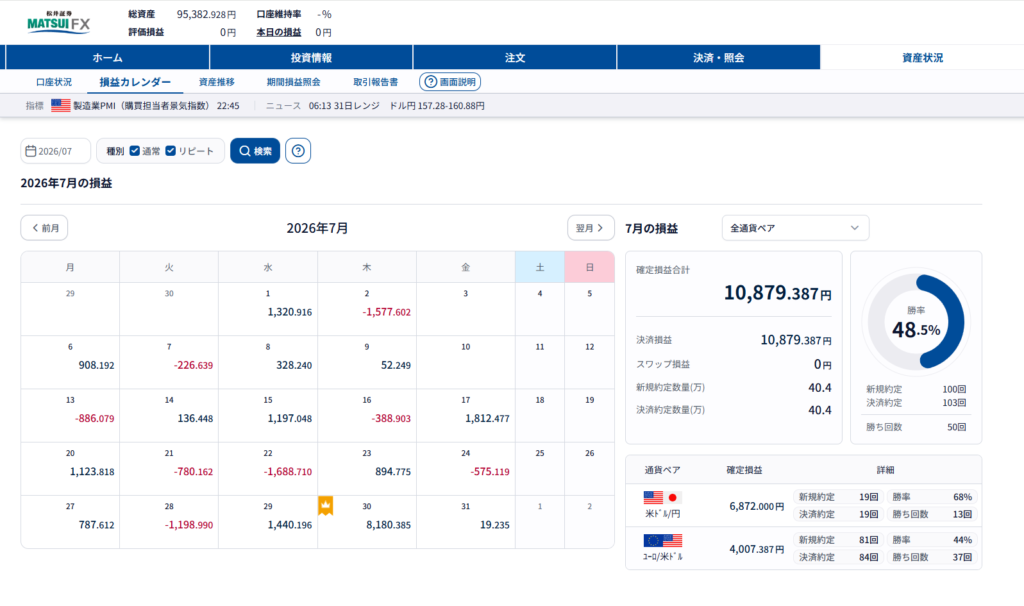Click the 新規約定数量(万) value 40.4
The height and width of the screenshot is (606, 1024).
pyautogui.click(x=820, y=388)
